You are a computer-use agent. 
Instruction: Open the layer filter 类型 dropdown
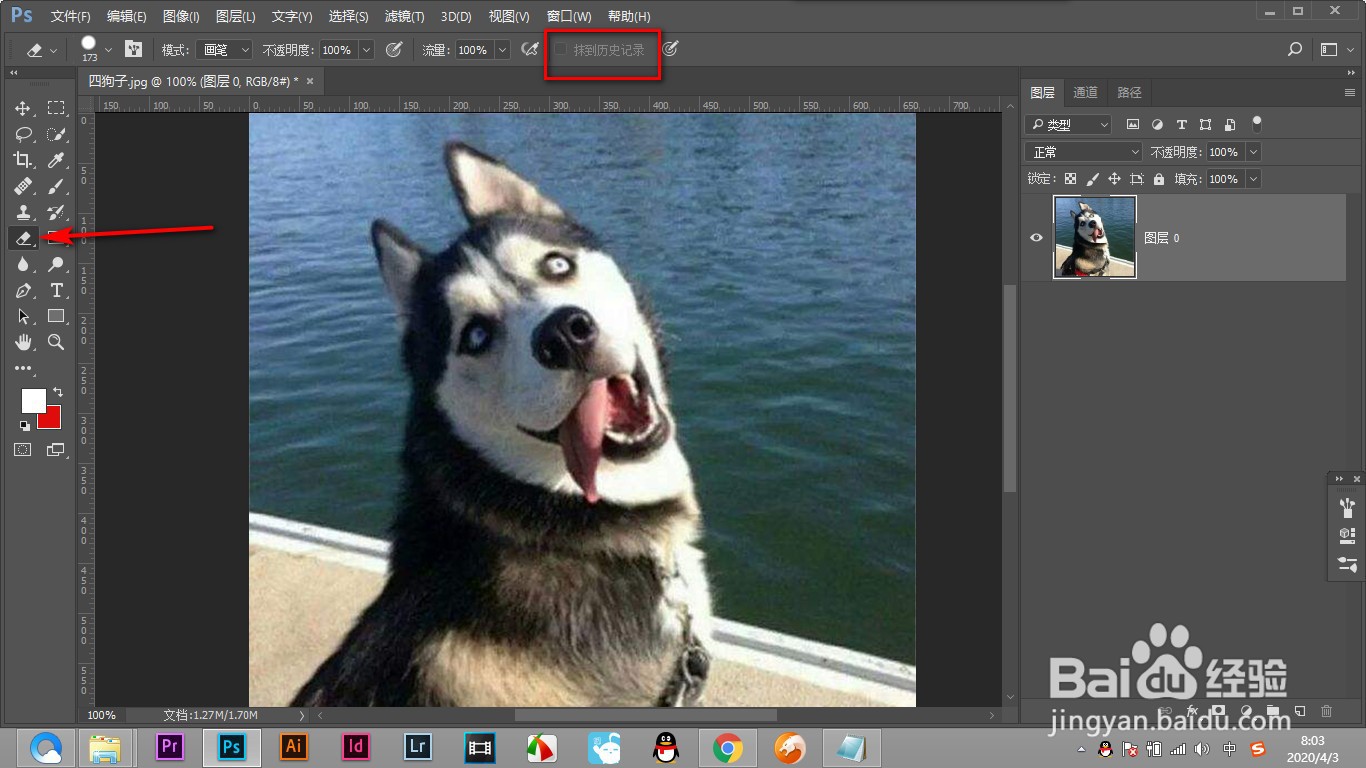[1068, 125]
